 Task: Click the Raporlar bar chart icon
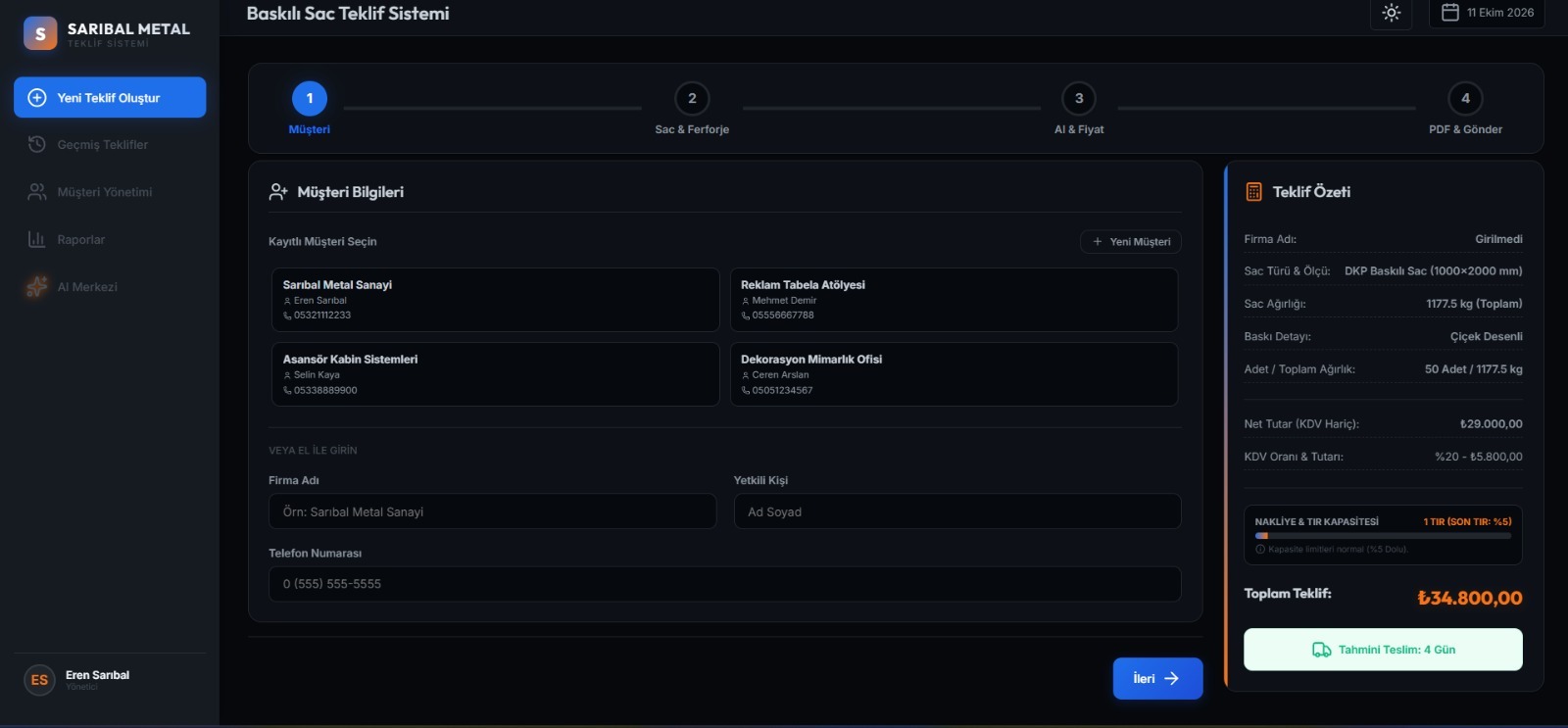[x=36, y=239]
